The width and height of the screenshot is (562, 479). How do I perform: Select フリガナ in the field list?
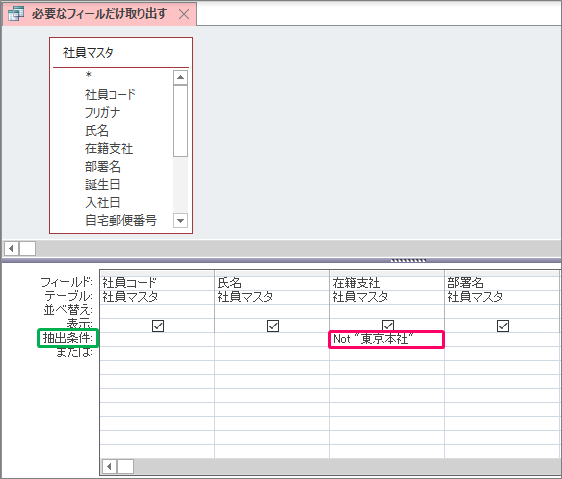tap(103, 113)
